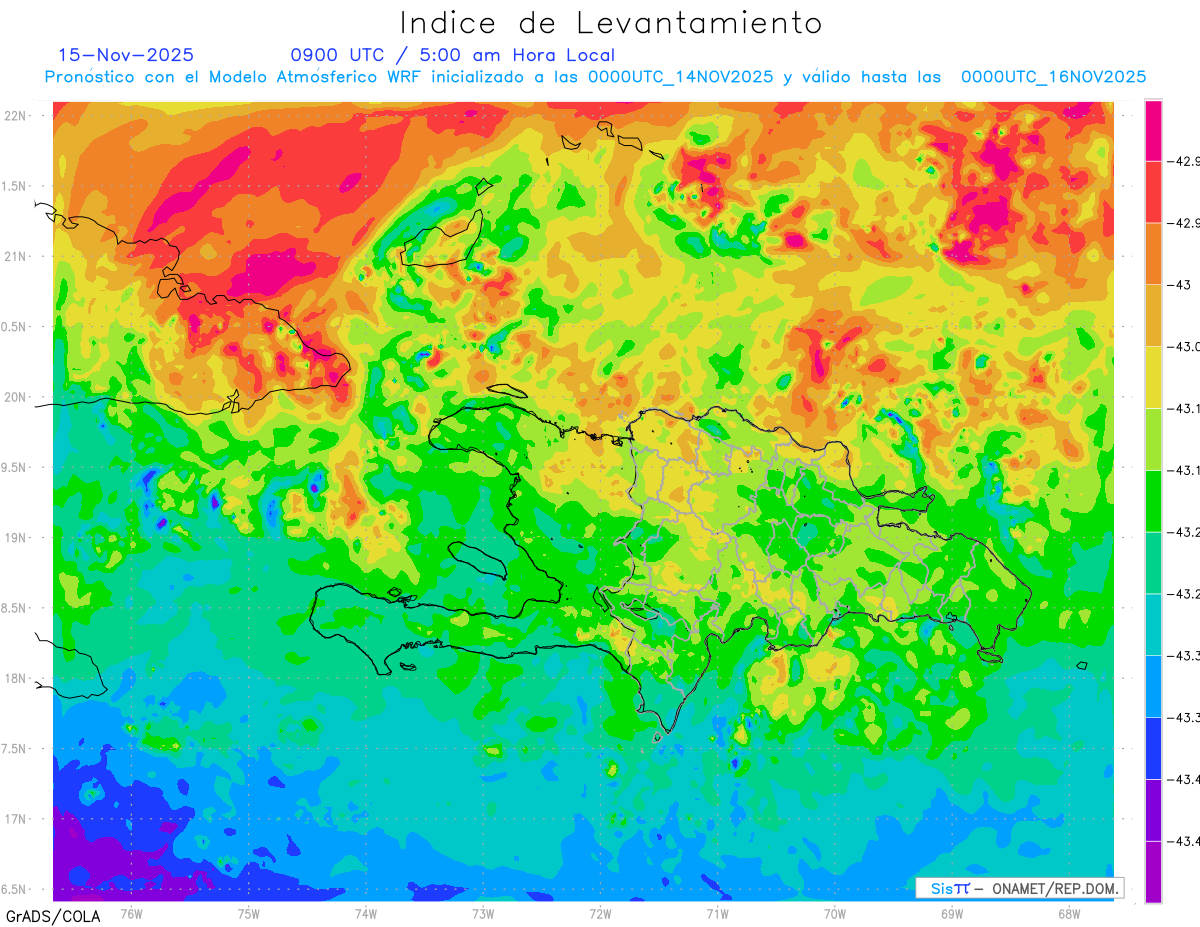This screenshot has width=1200, height=927.
Task: Click the sea-green legend swatch
Action: [x=1153, y=562]
